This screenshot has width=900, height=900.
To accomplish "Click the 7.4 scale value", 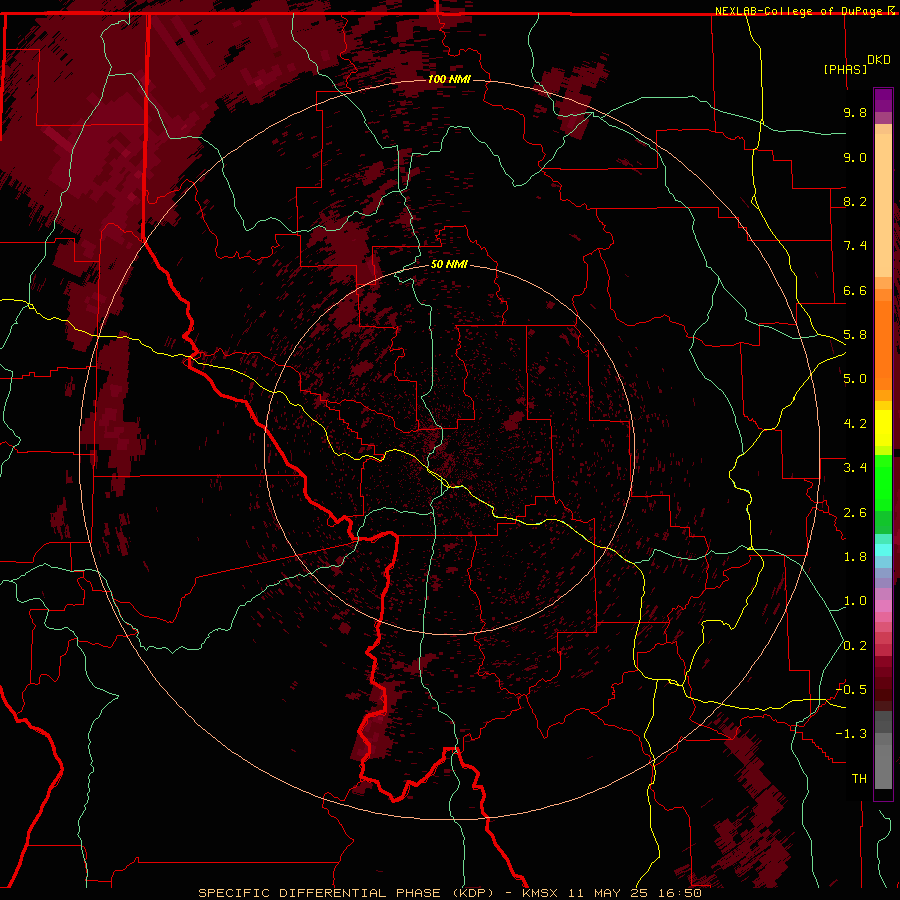I will pyautogui.click(x=855, y=246).
